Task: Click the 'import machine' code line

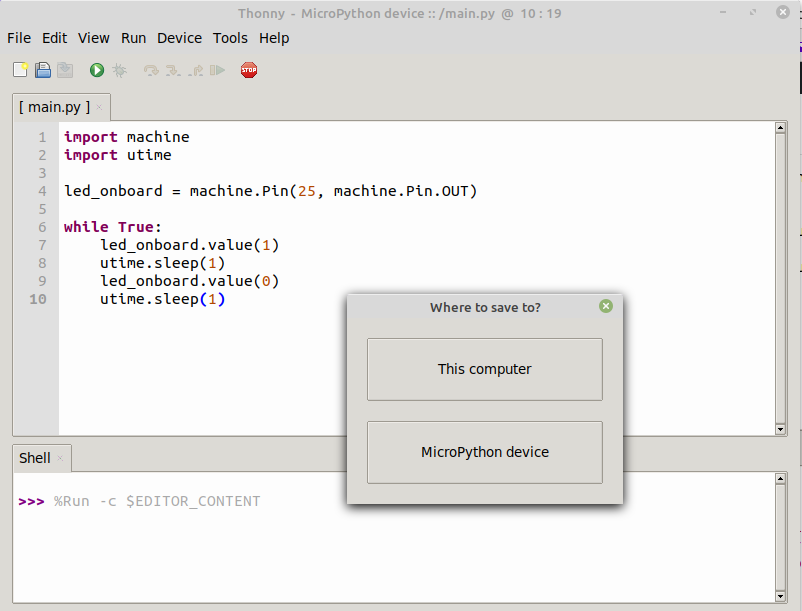Action: [126, 137]
